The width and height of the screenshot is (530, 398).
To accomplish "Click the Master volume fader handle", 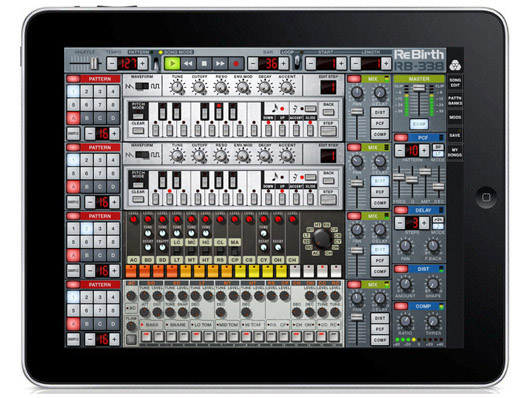I will [419, 88].
